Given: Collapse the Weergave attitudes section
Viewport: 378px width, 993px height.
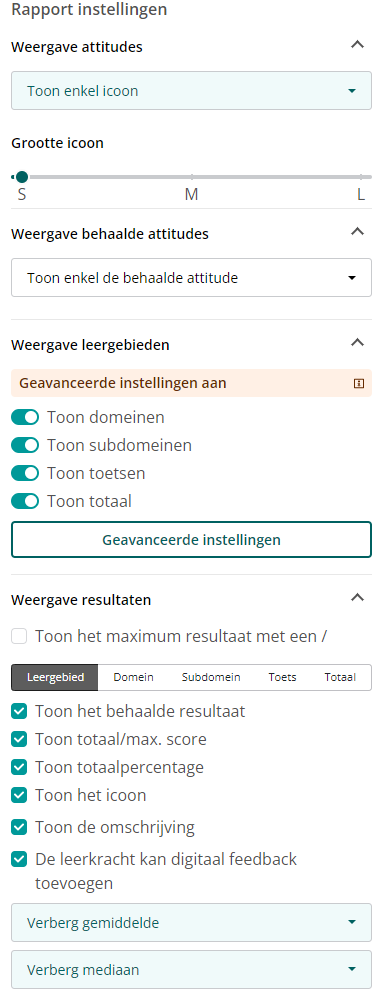Looking at the screenshot, I should tap(358, 45).
